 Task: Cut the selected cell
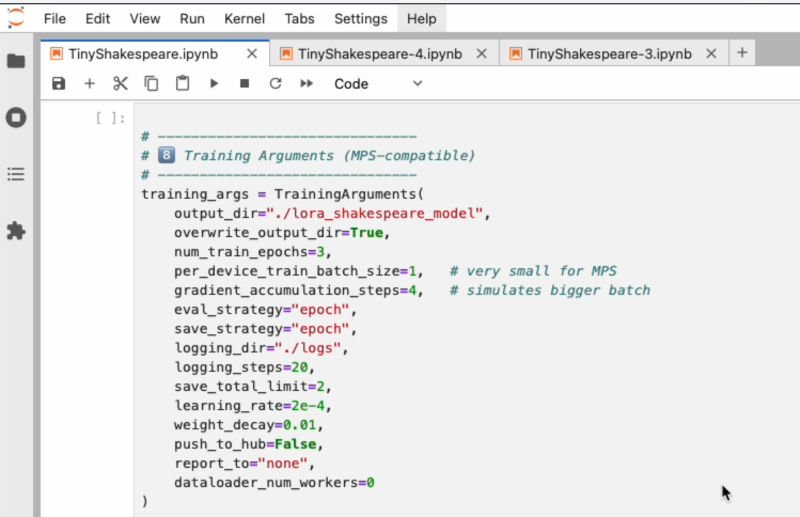120,84
